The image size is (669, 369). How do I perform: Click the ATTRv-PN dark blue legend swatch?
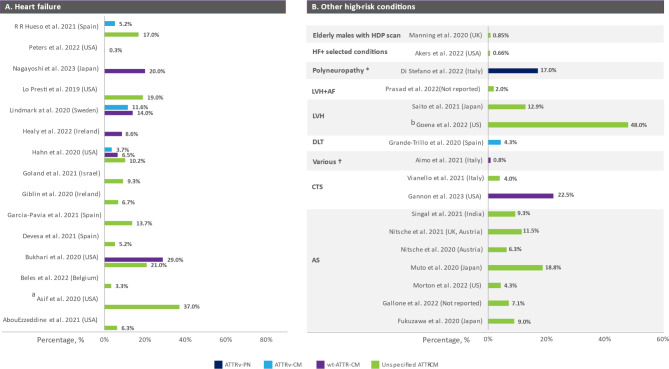point(218,365)
